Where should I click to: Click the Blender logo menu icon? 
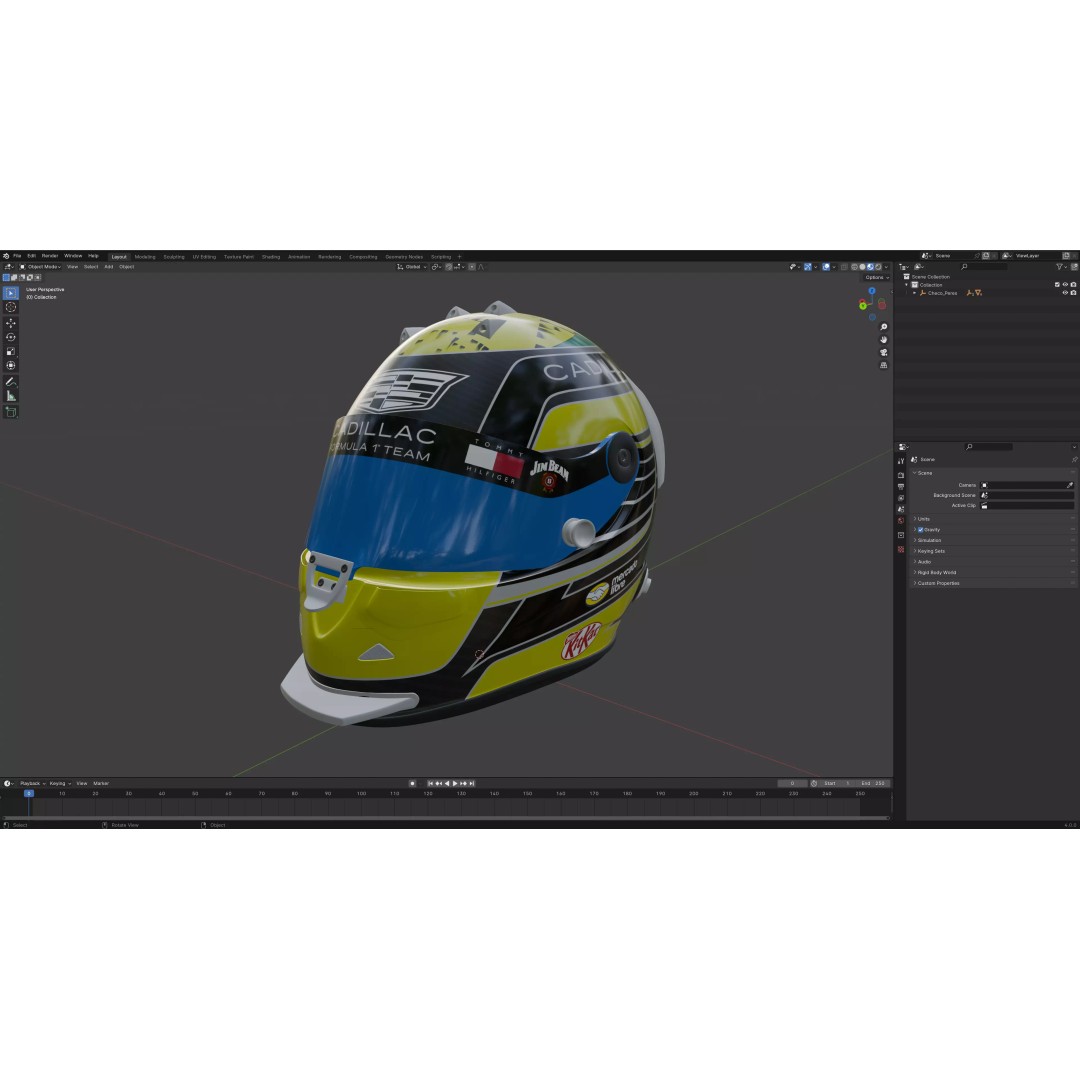click(6, 256)
